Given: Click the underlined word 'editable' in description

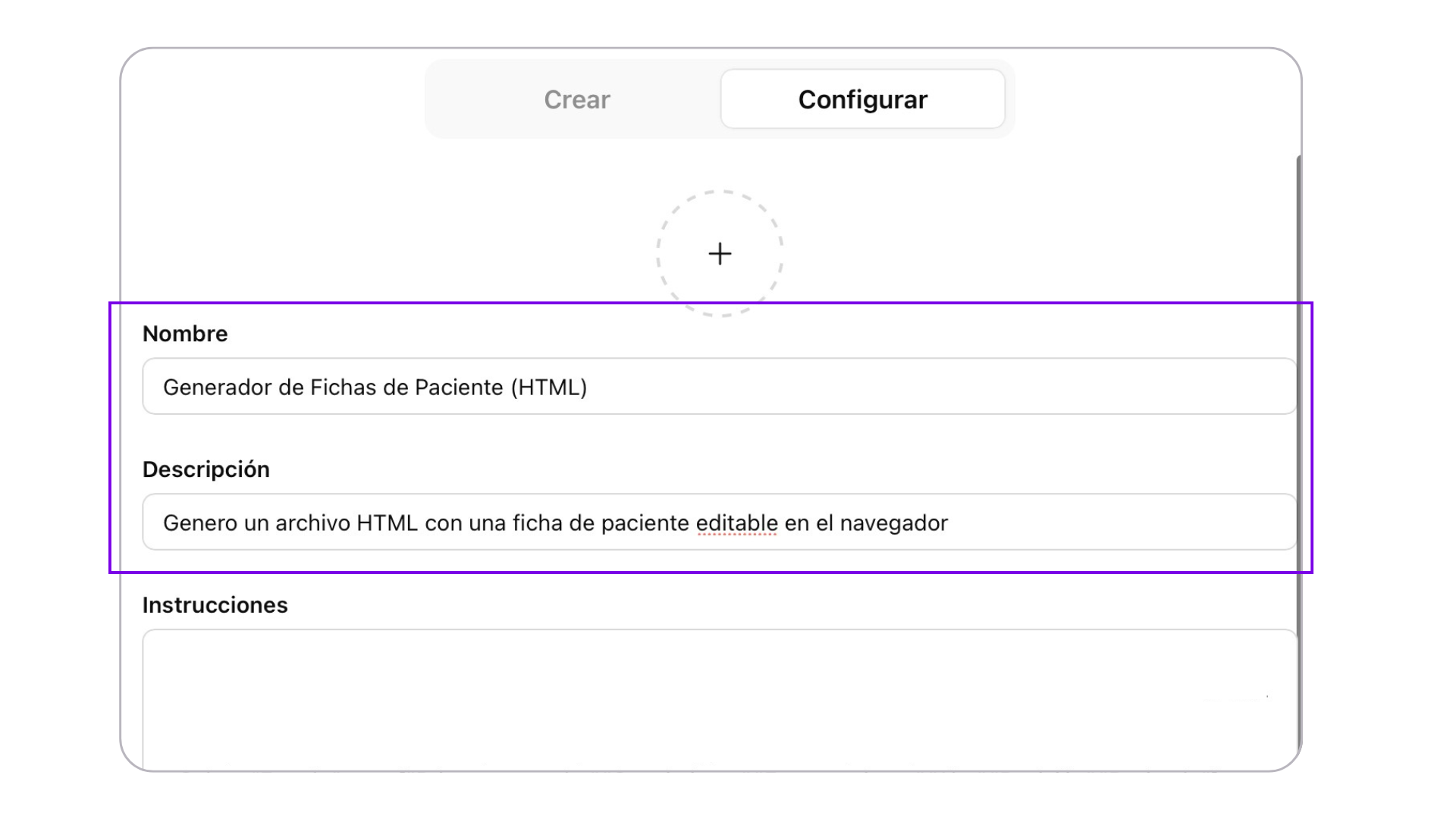Looking at the screenshot, I should pyautogui.click(x=736, y=523).
